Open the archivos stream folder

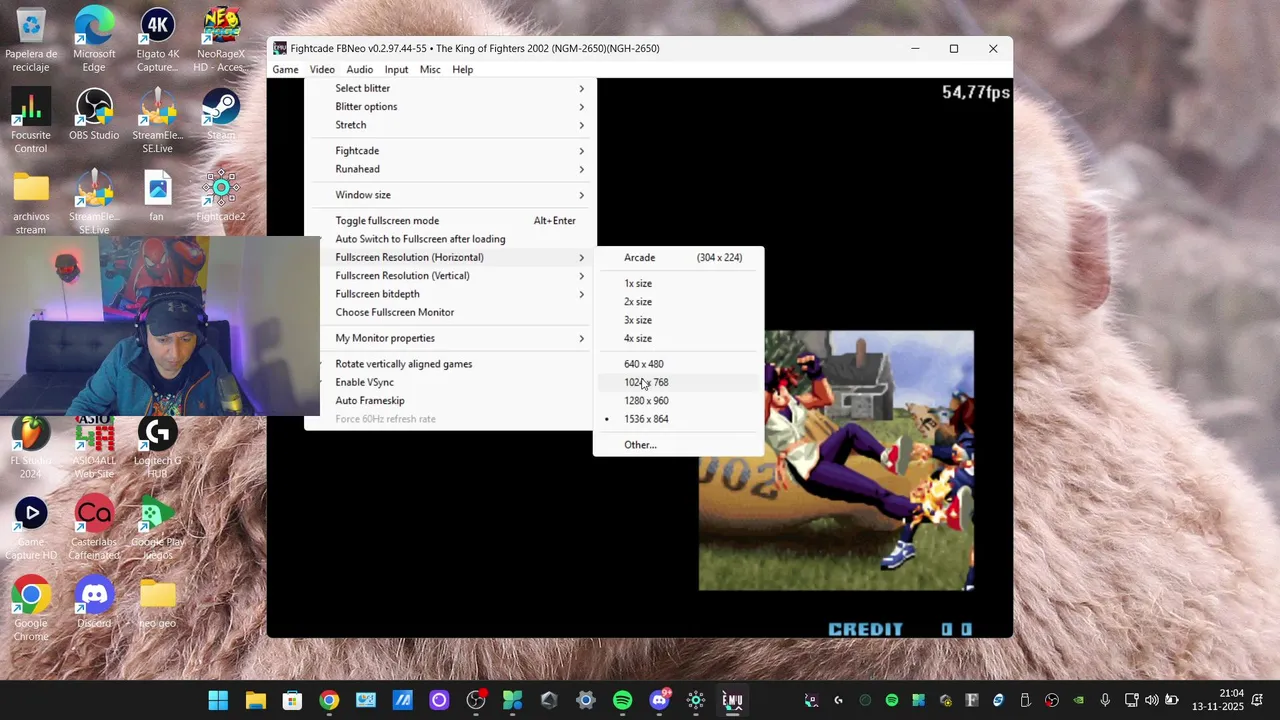coord(31,203)
